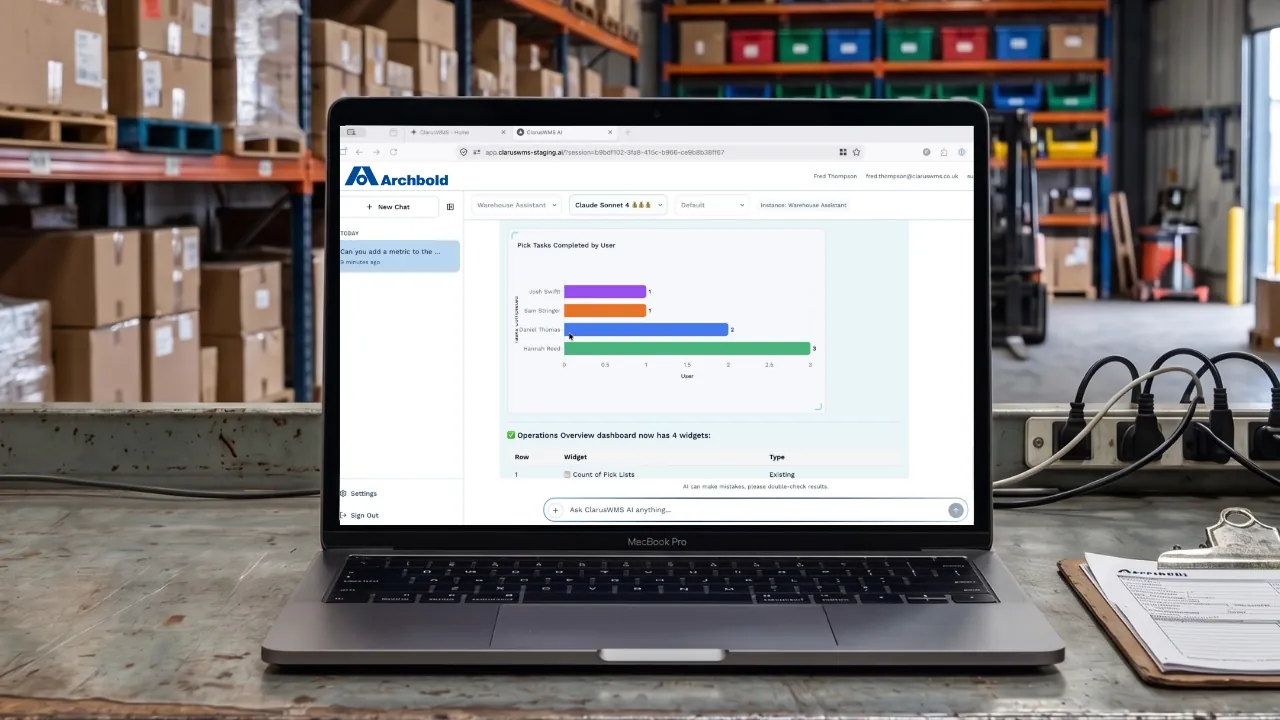The width and height of the screenshot is (1280, 720).
Task: Collapse sidebar using the panel icon
Action: tap(450, 207)
